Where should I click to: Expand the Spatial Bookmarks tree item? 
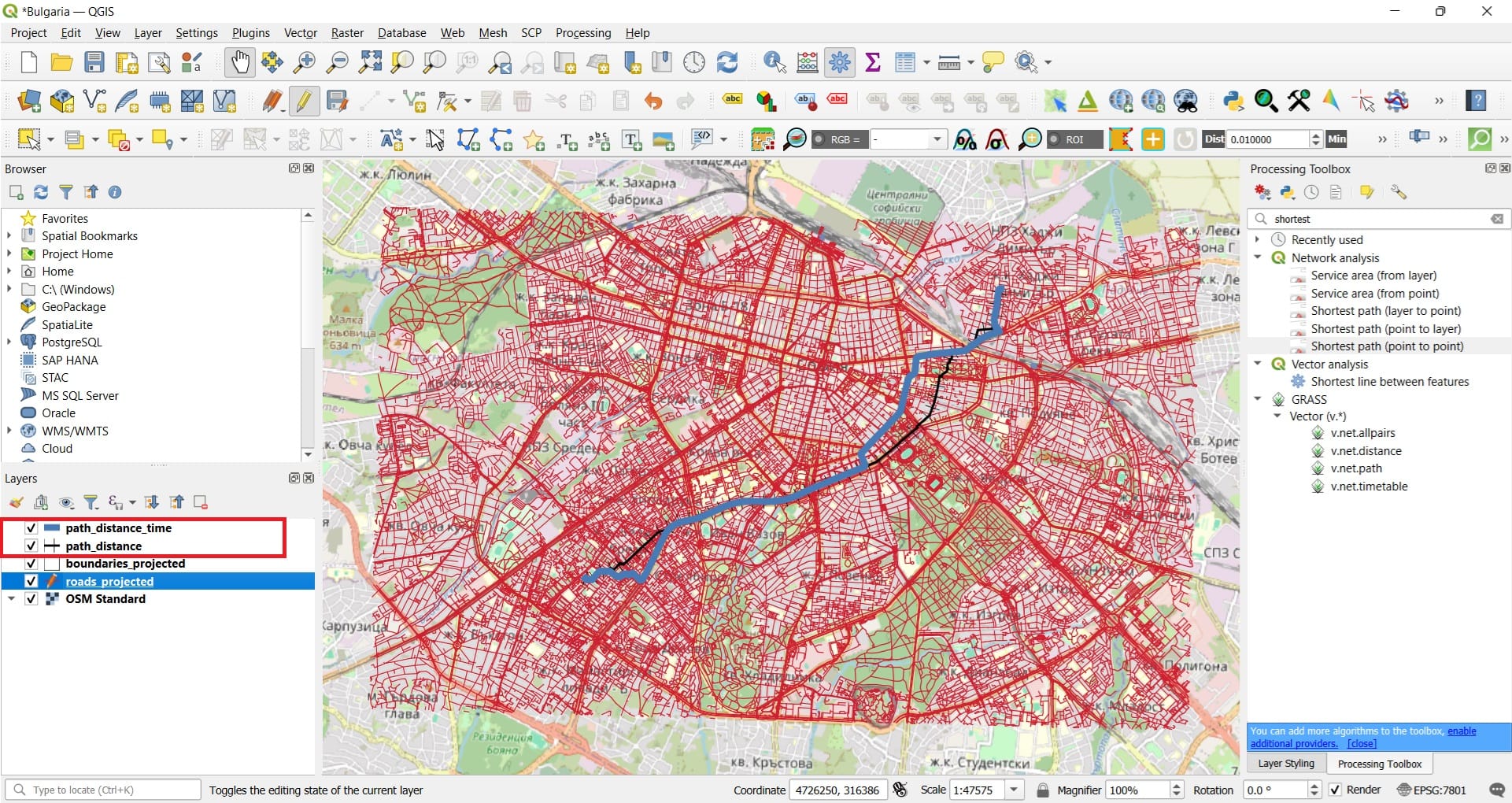(9, 236)
